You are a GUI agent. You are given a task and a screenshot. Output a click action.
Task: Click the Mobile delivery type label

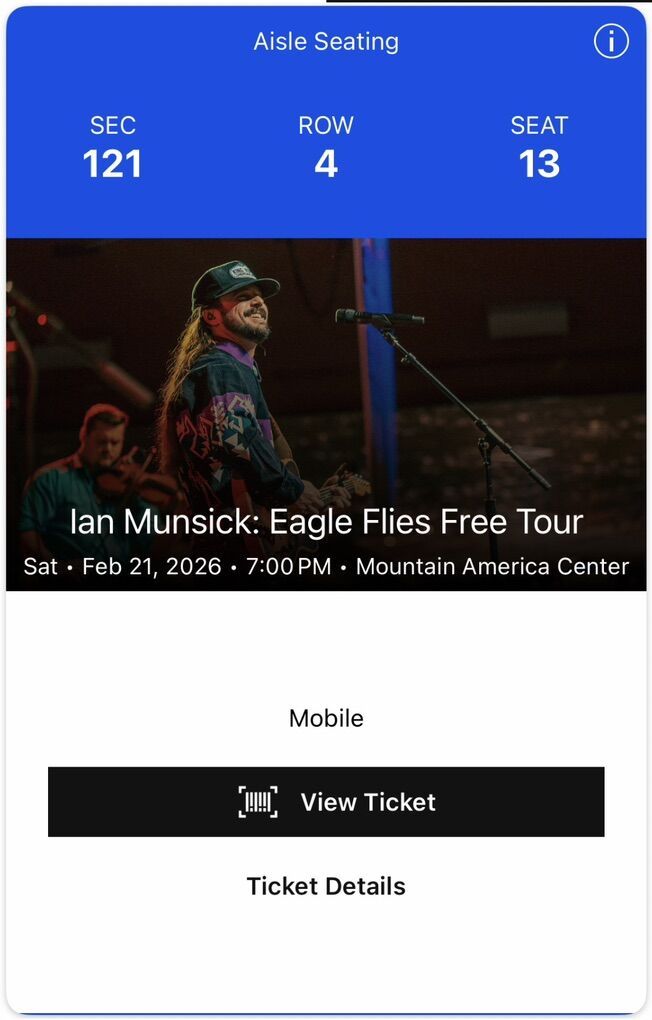(326, 718)
